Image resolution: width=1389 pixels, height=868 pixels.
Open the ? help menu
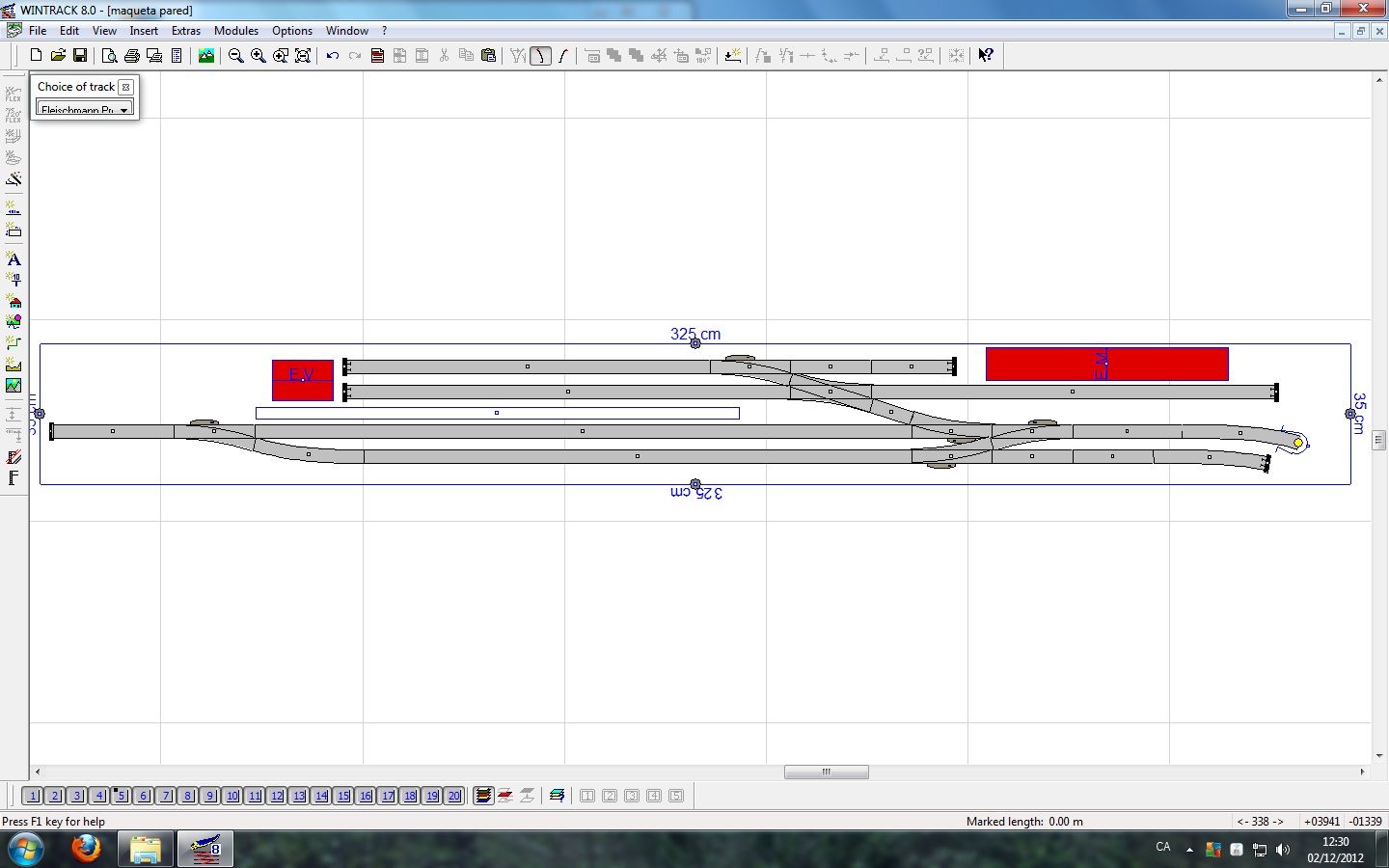pyautogui.click(x=384, y=31)
